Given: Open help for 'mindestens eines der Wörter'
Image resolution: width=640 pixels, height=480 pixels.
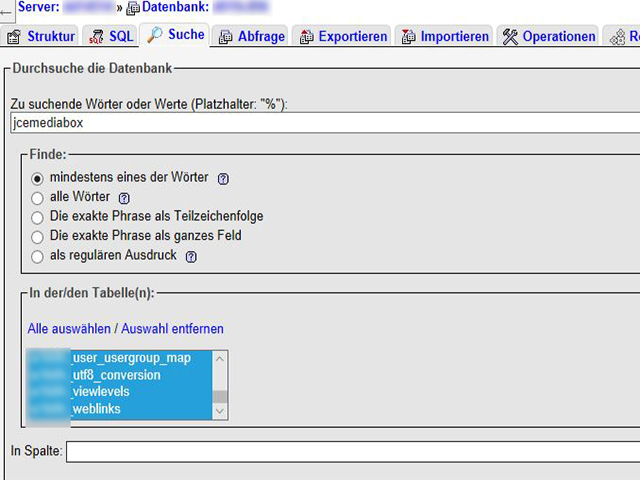Looking at the screenshot, I should [x=223, y=179].
